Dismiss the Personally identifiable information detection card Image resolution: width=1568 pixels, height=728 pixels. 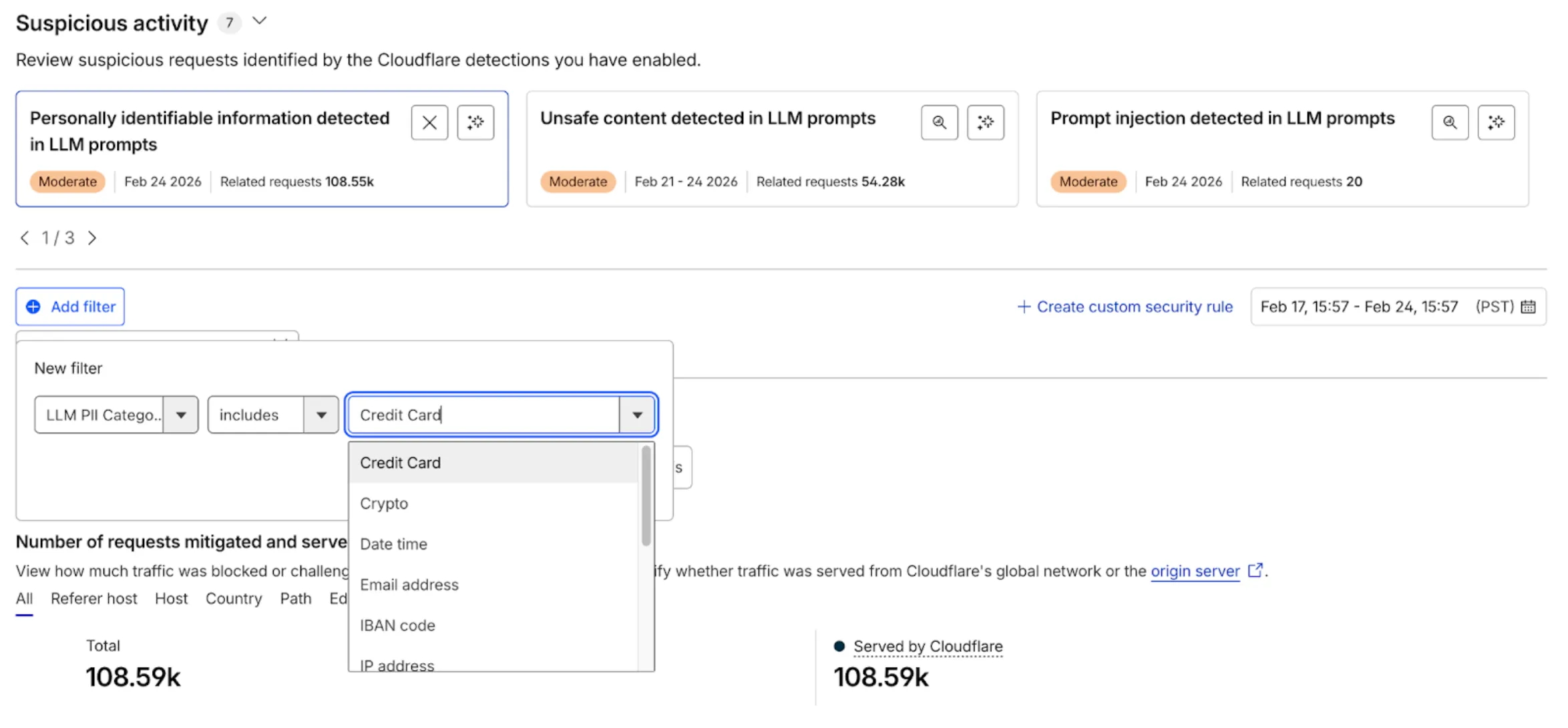coord(429,122)
